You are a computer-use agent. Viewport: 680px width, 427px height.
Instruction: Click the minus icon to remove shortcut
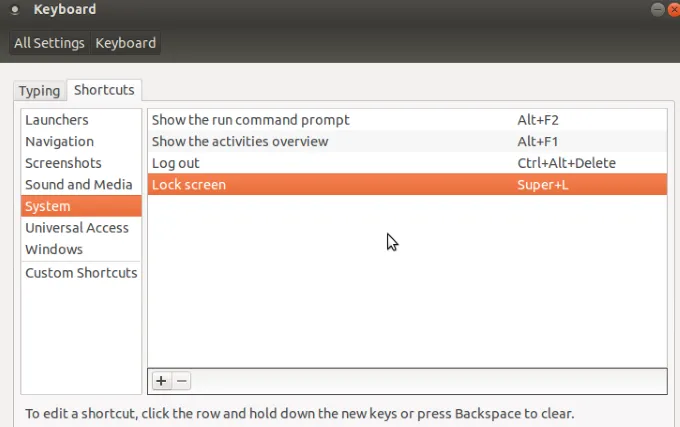[181, 381]
